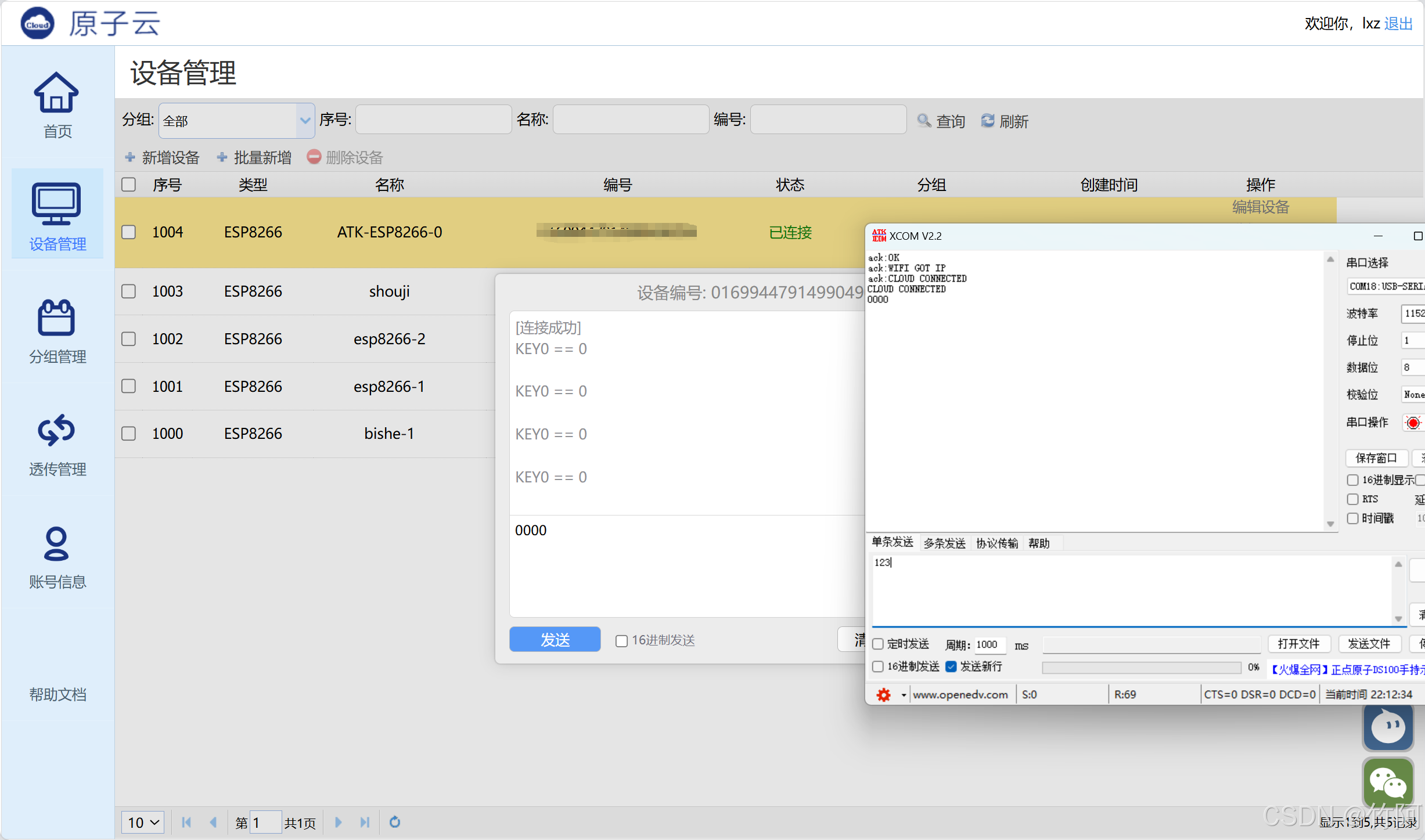Check the box for device 1003
The image size is (1425, 840).
tap(128, 291)
